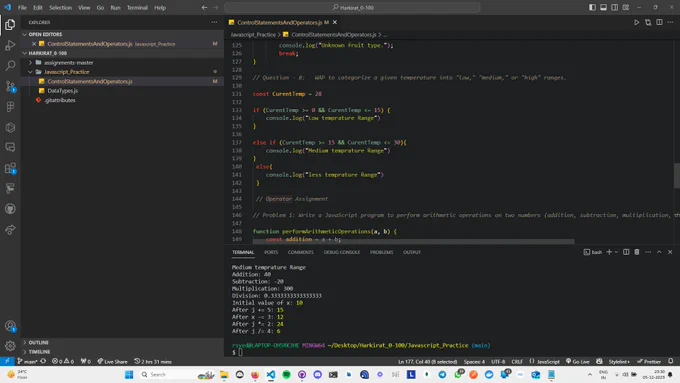This screenshot has height=383, width=680.
Task: Switch to the PORTS panel tab
Action: click(x=271, y=252)
